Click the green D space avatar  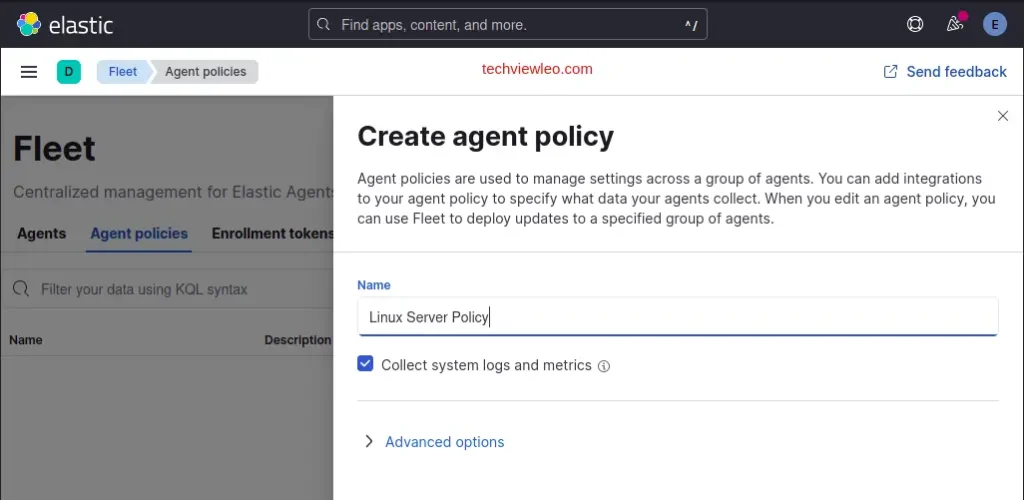click(68, 71)
